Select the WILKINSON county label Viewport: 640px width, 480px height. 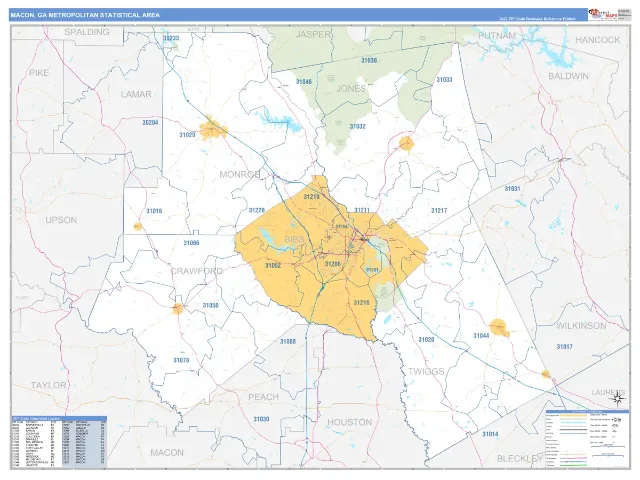[581, 326]
